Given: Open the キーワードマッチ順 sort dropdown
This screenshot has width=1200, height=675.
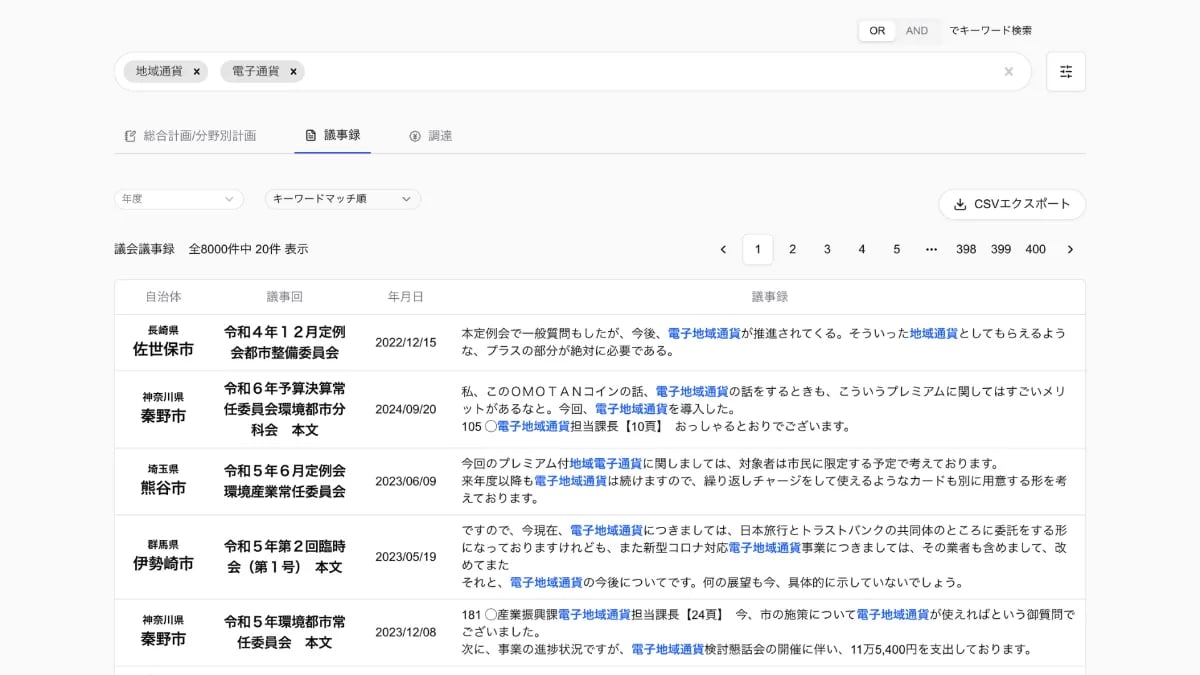Looking at the screenshot, I should pos(343,199).
